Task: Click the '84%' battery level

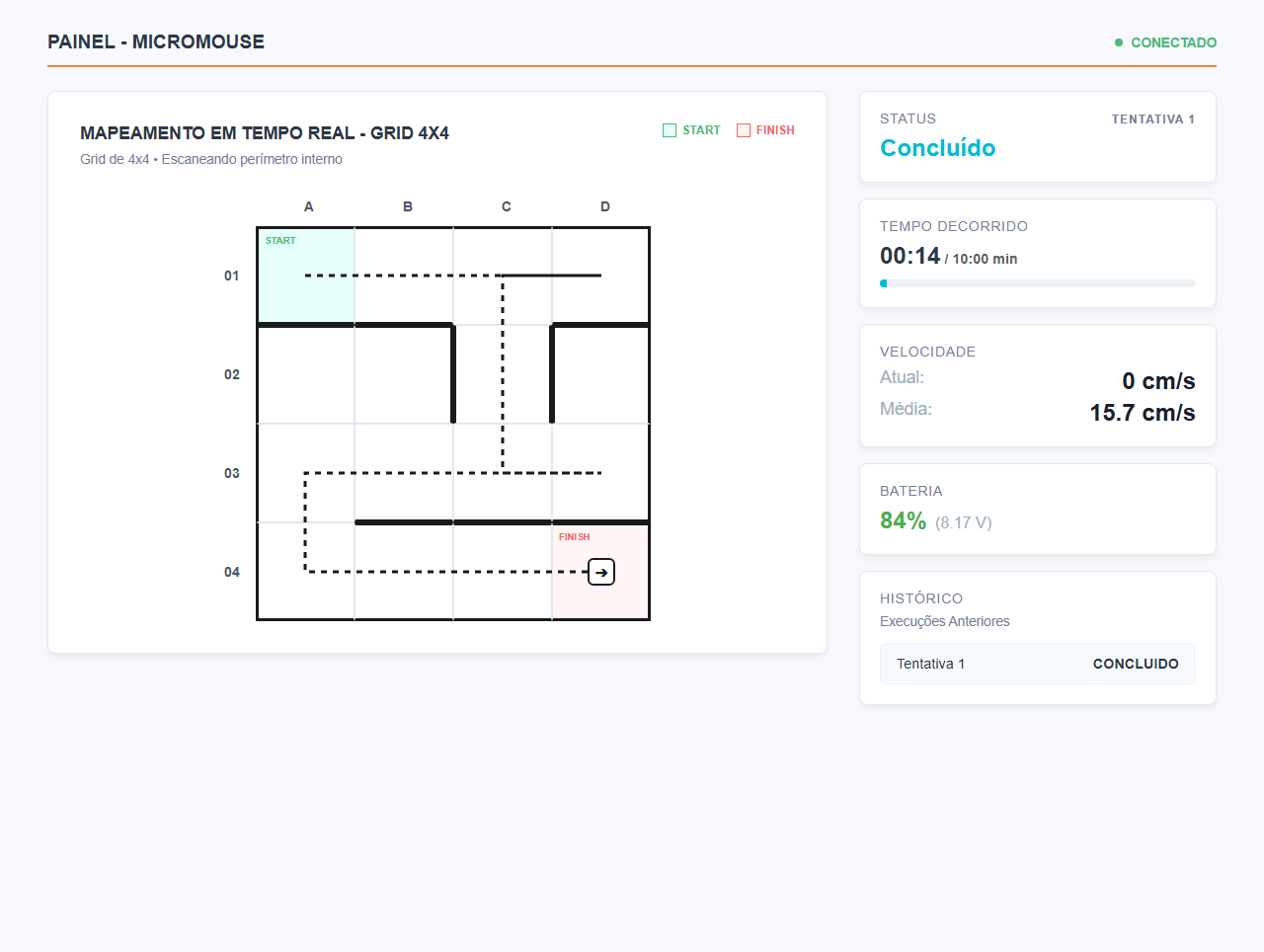Action: point(903,520)
